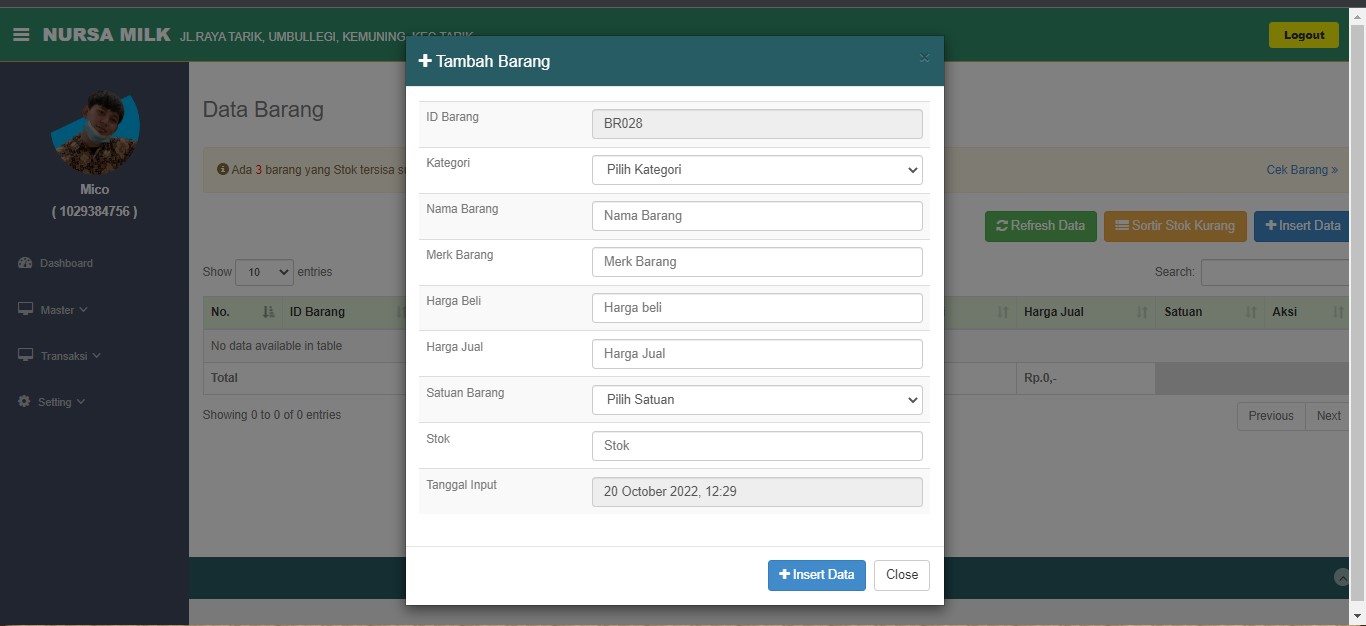Open the Pilih Satuan dropdown

[756, 399]
